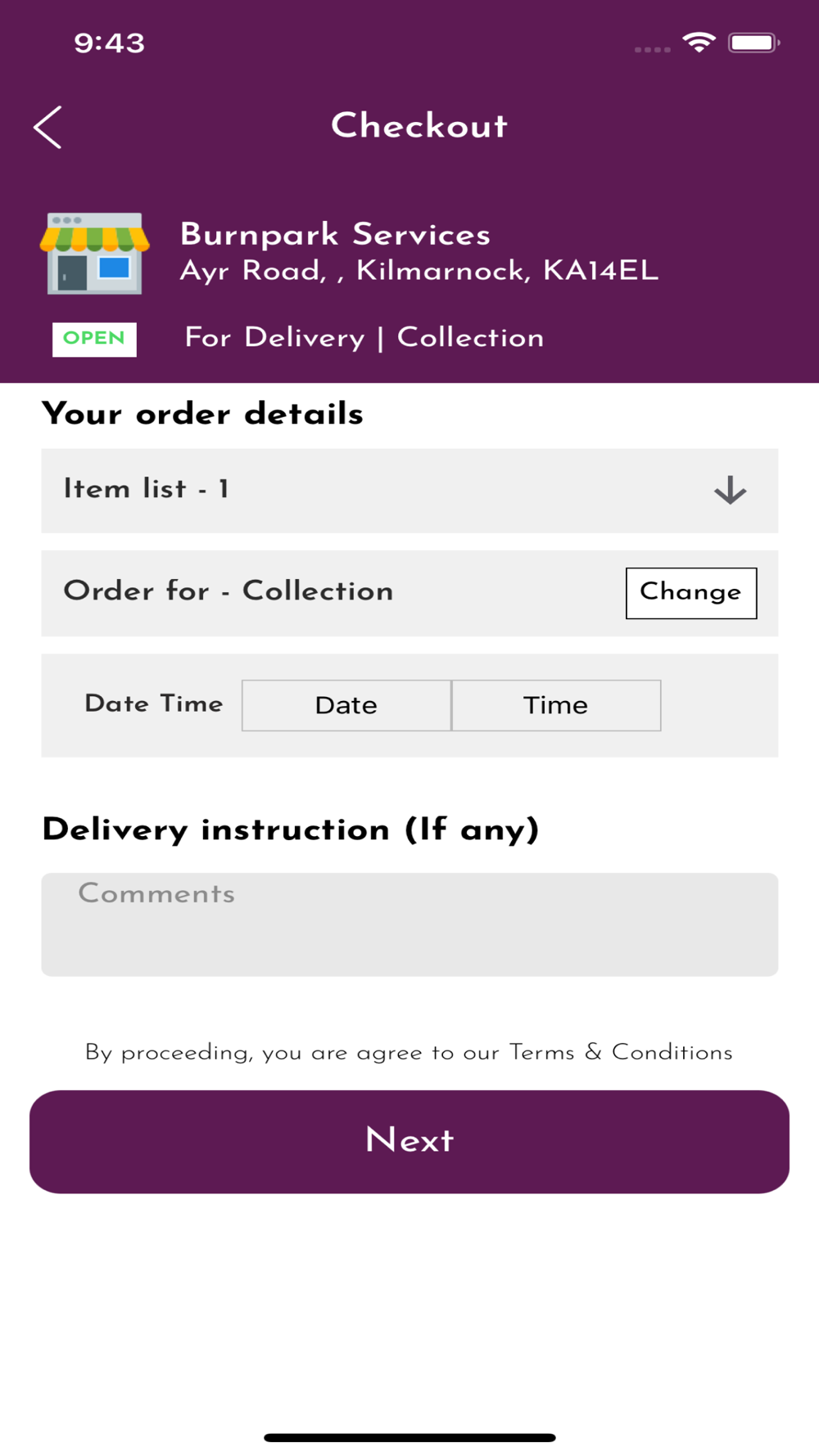Screen dimensions: 819x1456
Task: Open the Terms & Conditions link
Action: pos(620,1052)
